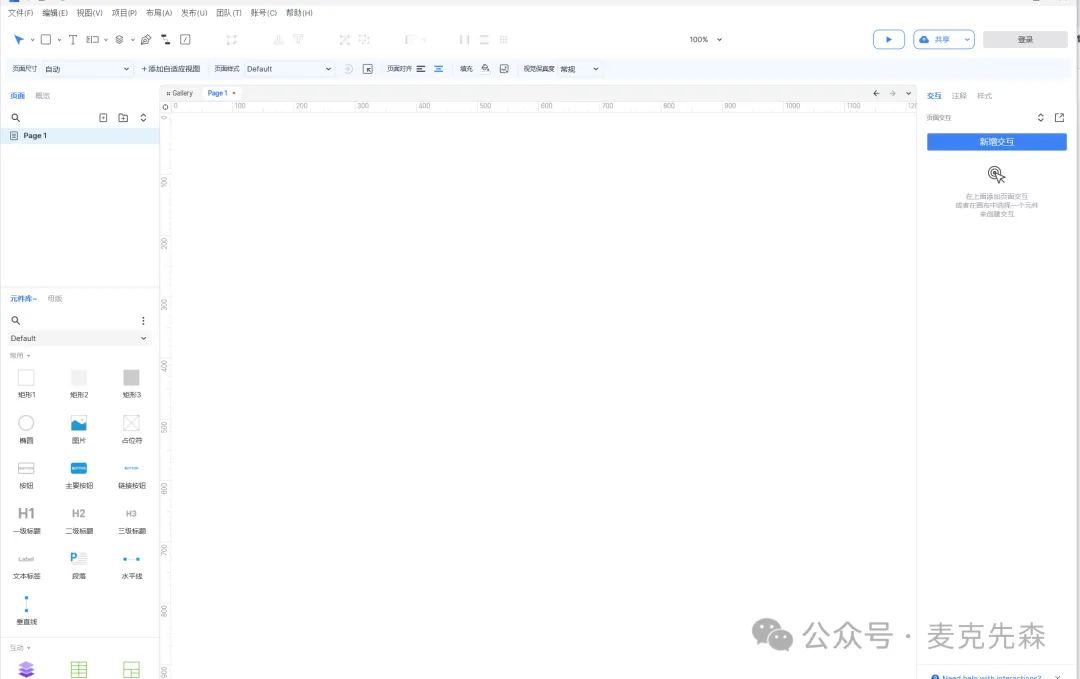The image size is (1080, 679).
Task: Click the manage page styles icon
Action: tap(368, 69)
